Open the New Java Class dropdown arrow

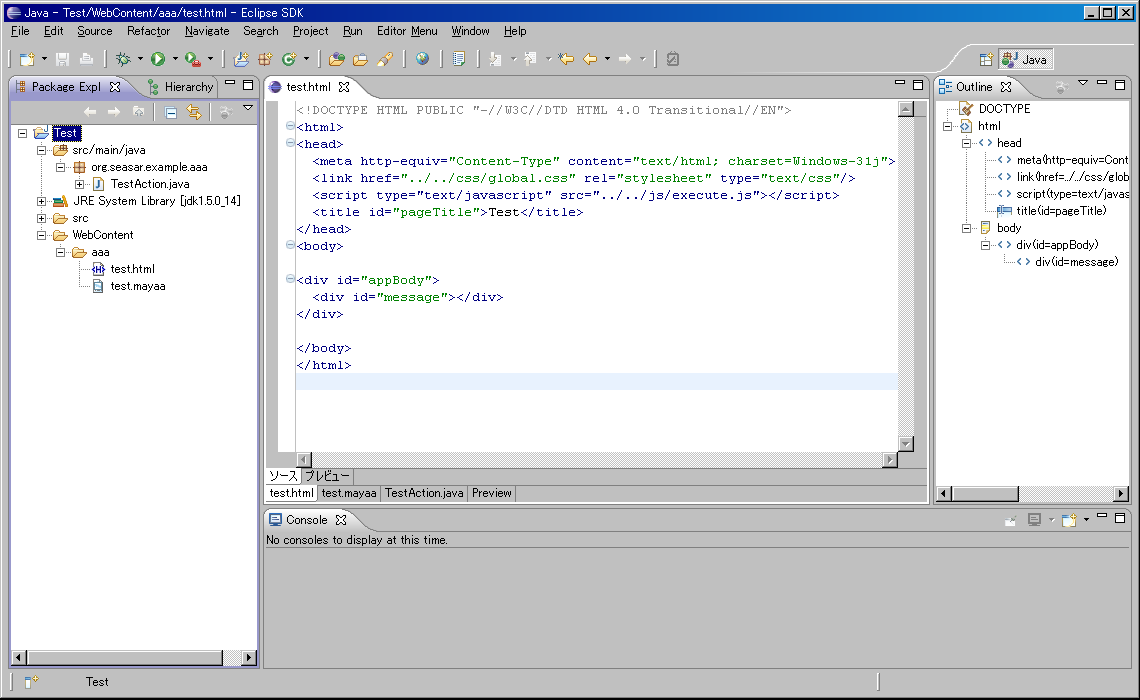306,59
